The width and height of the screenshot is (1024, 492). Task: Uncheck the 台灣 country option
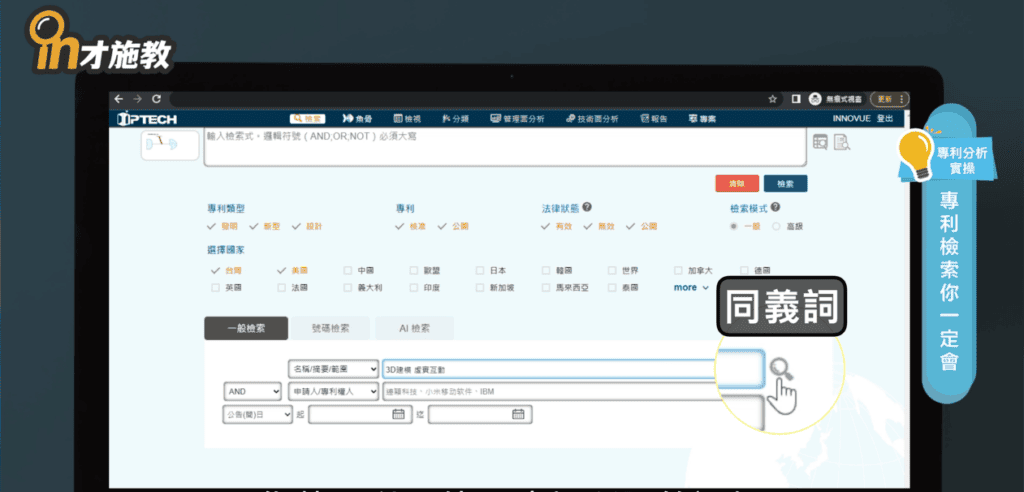215,270
